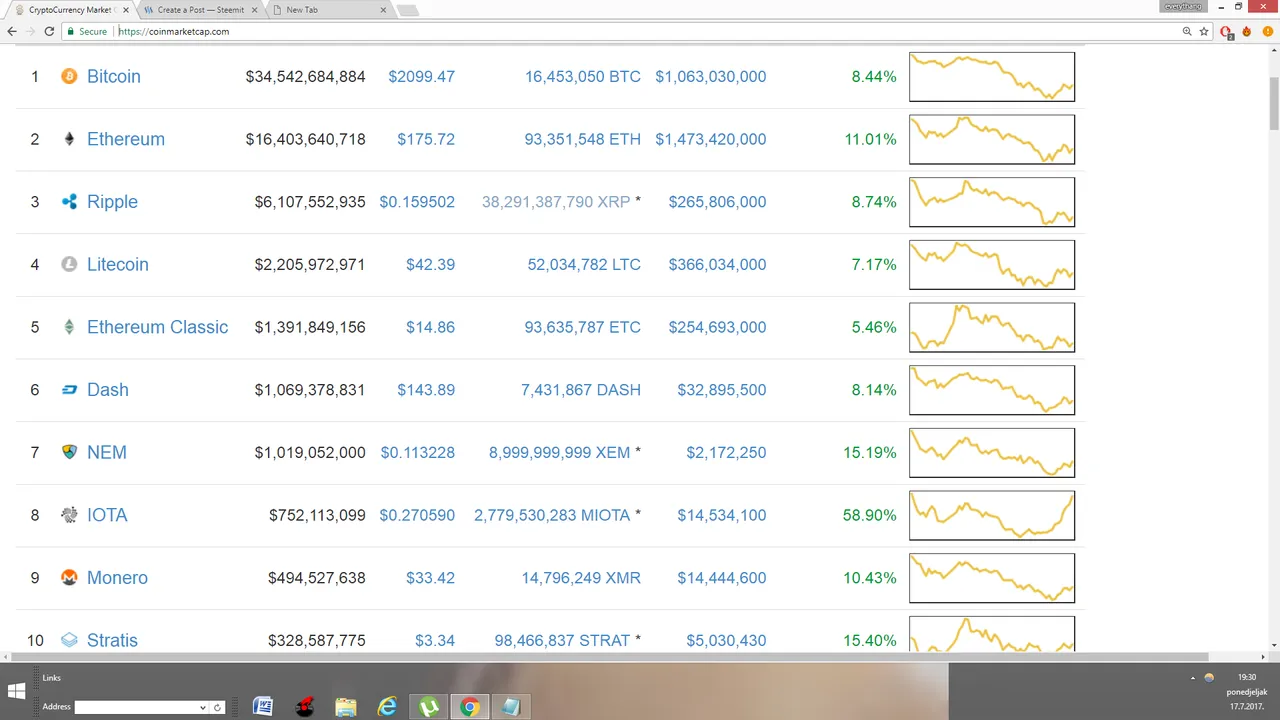Close the New Tab tab
The image size is (1280, 720).
click(x=384, y=10)
